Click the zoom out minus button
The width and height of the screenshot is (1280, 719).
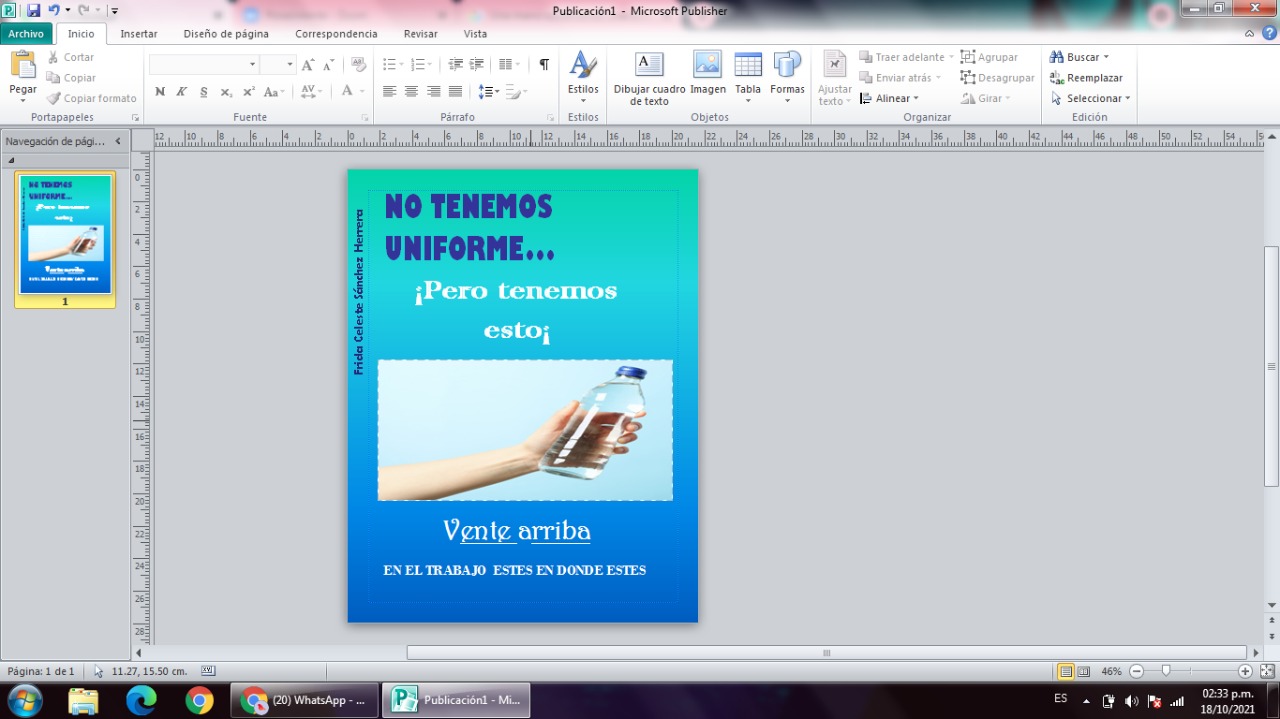tap(1136, 671)
